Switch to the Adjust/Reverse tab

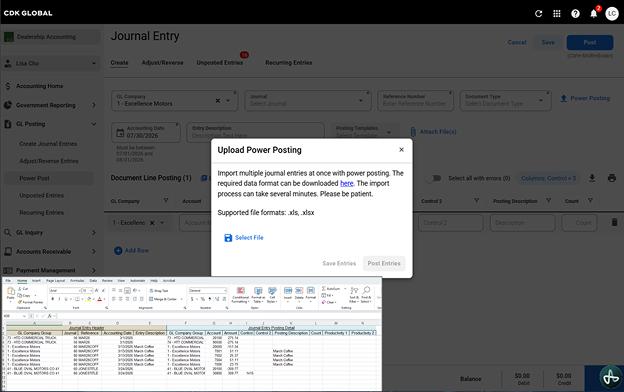[162, 62]
